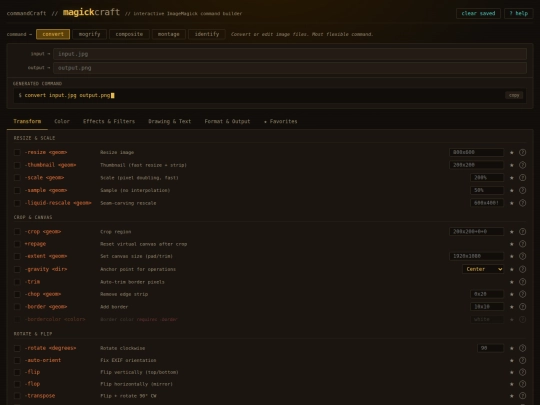Viewport: 540px width, 405px height.
Task: Copy the generated command
Action: (514, 95)
